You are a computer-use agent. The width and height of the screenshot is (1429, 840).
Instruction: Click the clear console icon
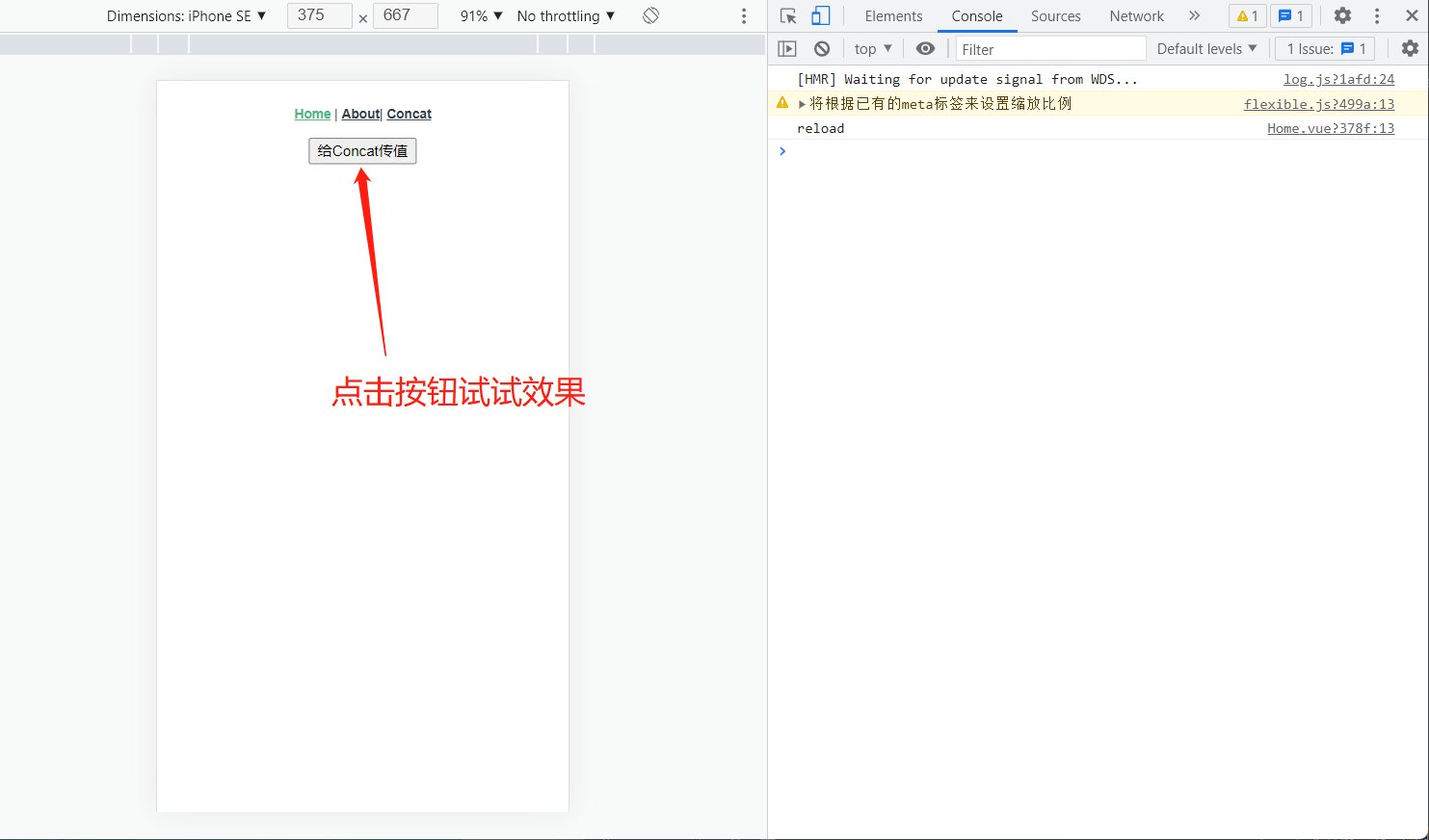coord(821,48)
